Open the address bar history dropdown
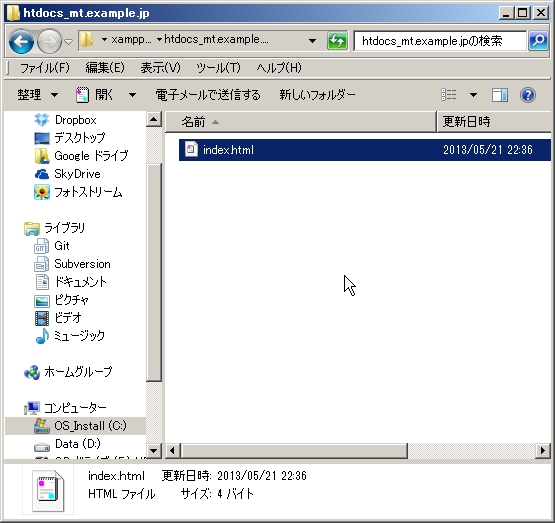This screenshot has height=523, width=555. point(312,41)
